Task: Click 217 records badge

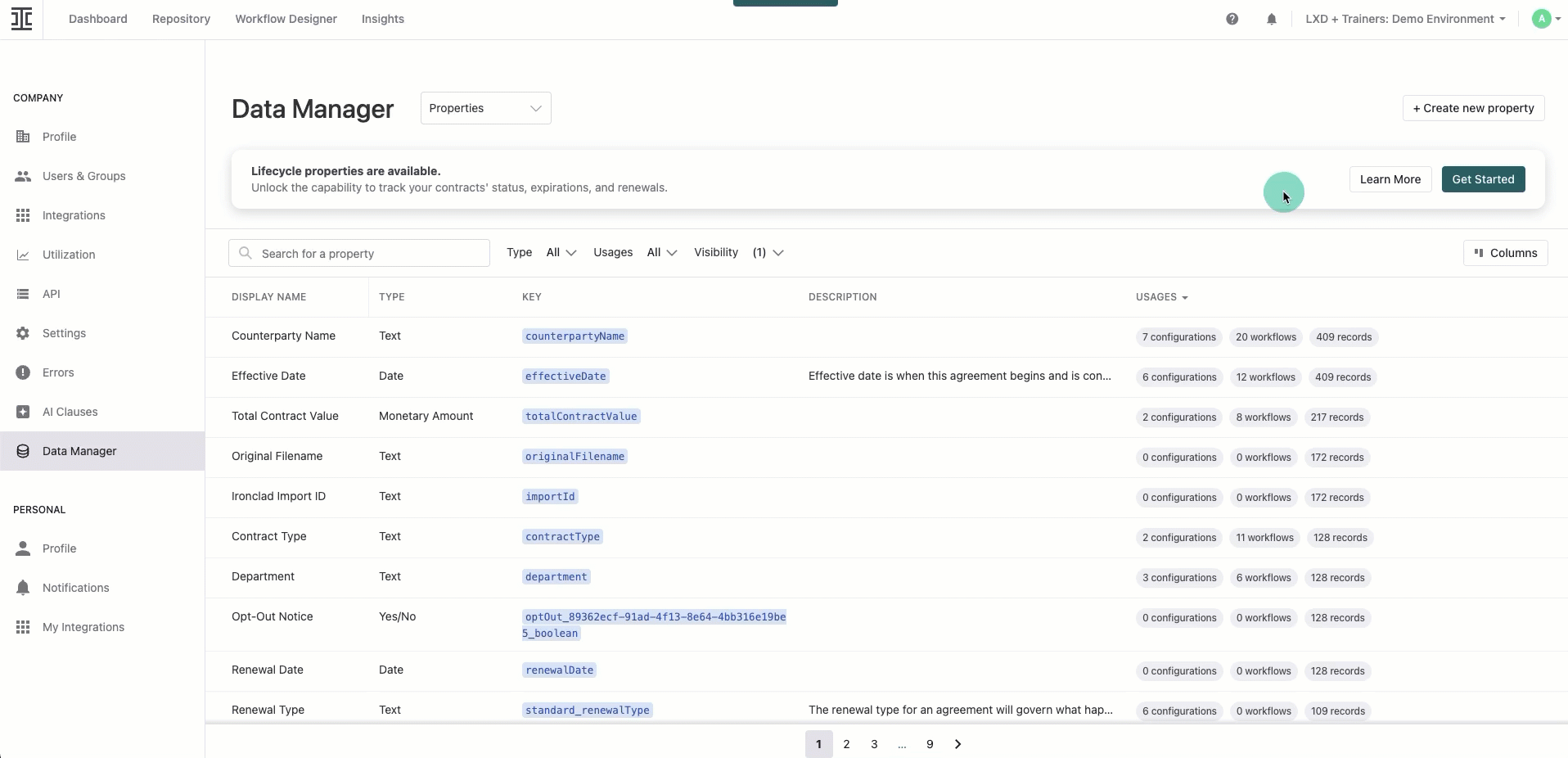Action: [1337, 417]
